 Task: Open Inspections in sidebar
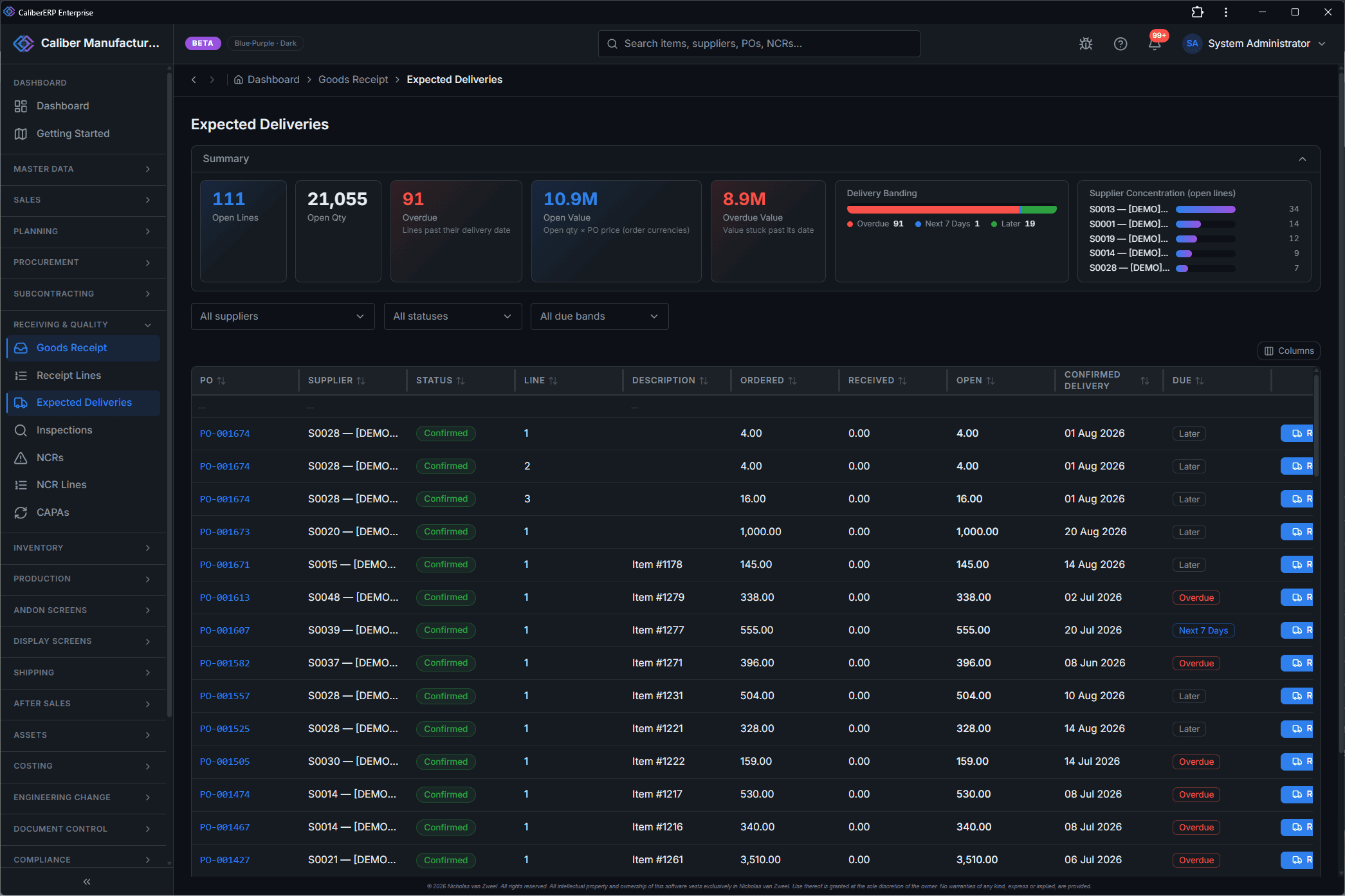coord(83,430)
